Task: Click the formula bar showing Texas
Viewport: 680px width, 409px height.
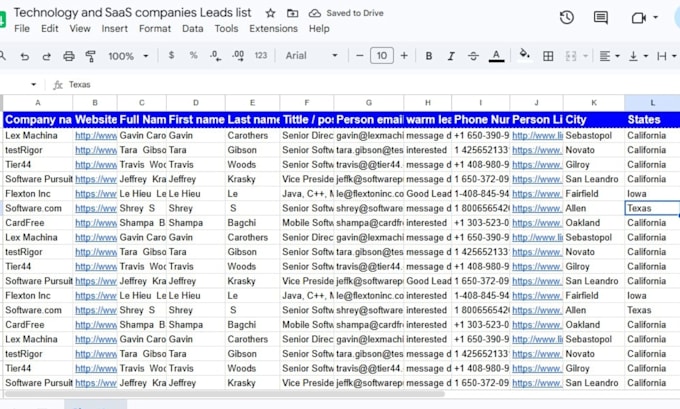Action: 373,85
